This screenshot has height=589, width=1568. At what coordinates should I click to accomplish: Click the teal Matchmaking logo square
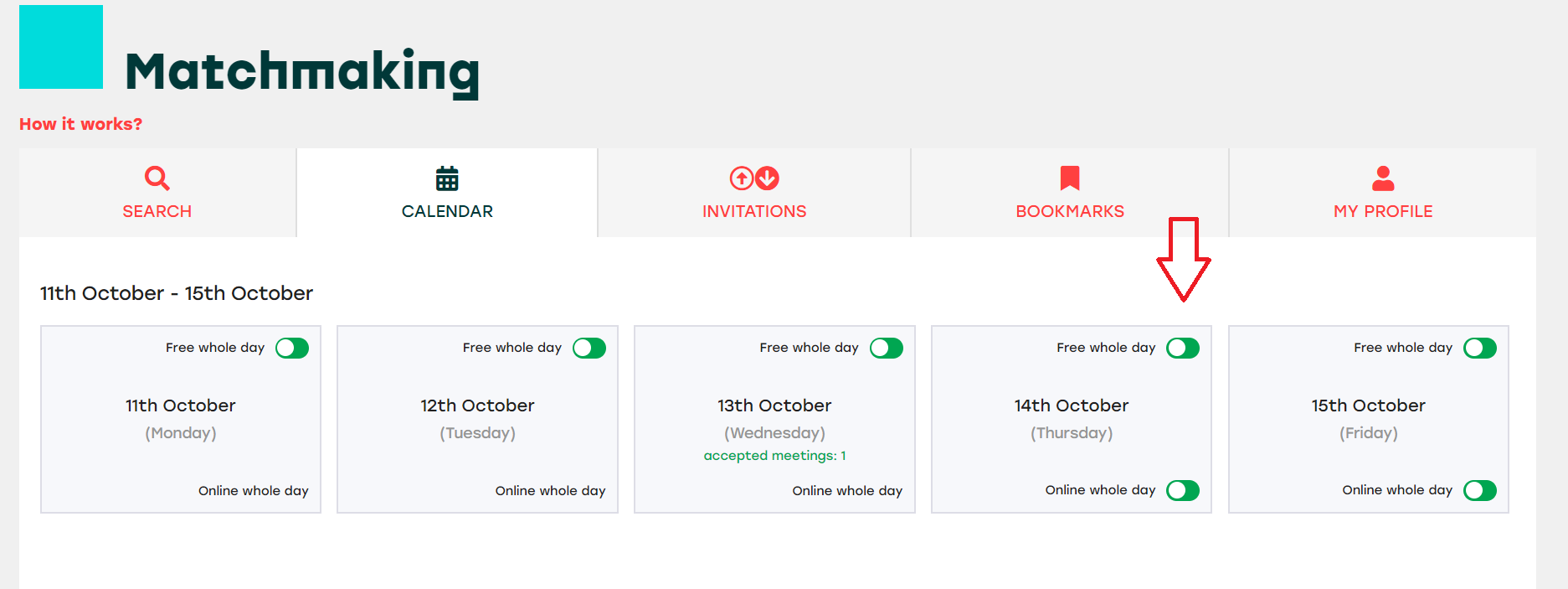(61, 47)
